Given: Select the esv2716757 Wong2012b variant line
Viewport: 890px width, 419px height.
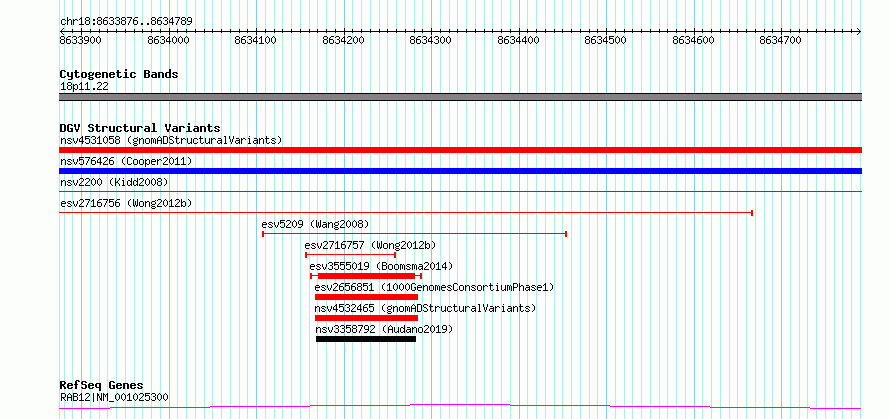Looking at the screenshot, I should 350,255.
